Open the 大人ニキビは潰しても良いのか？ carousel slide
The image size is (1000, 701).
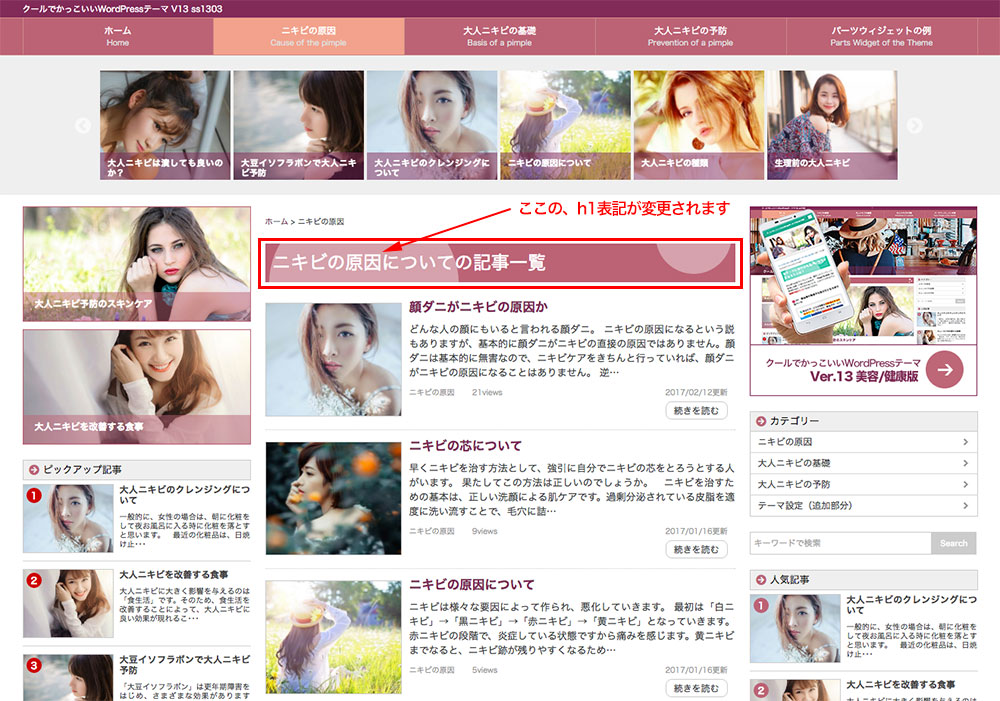pos(165,125)
